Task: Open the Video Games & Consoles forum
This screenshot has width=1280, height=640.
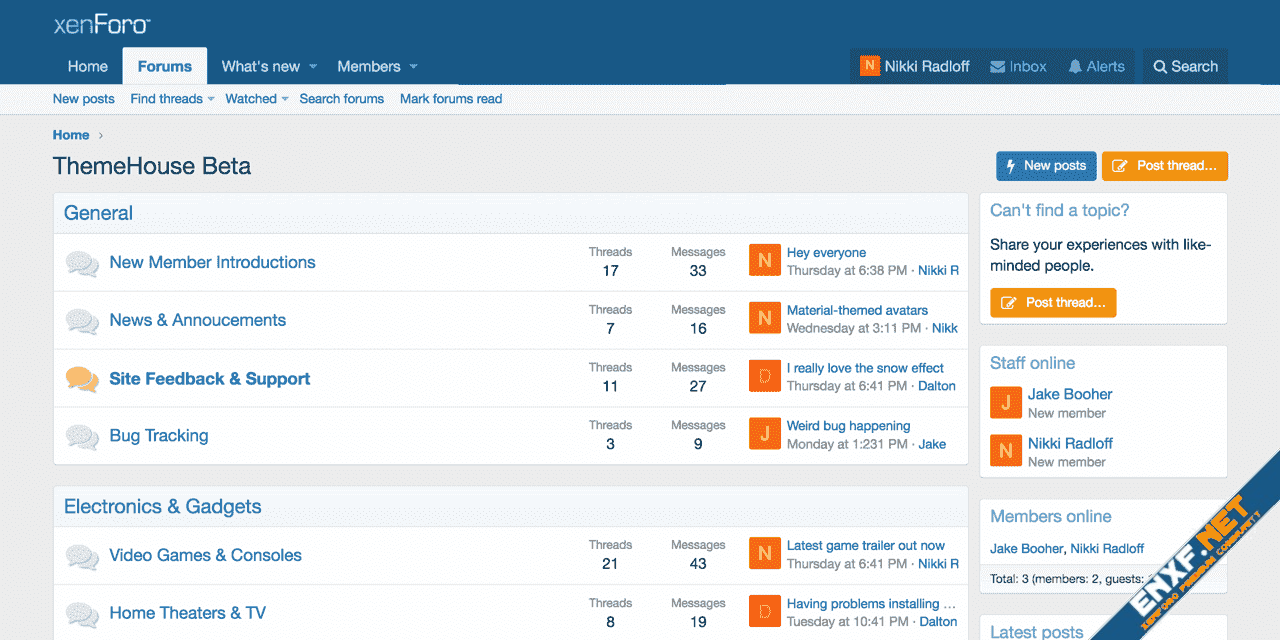Action: pos(205,555)
